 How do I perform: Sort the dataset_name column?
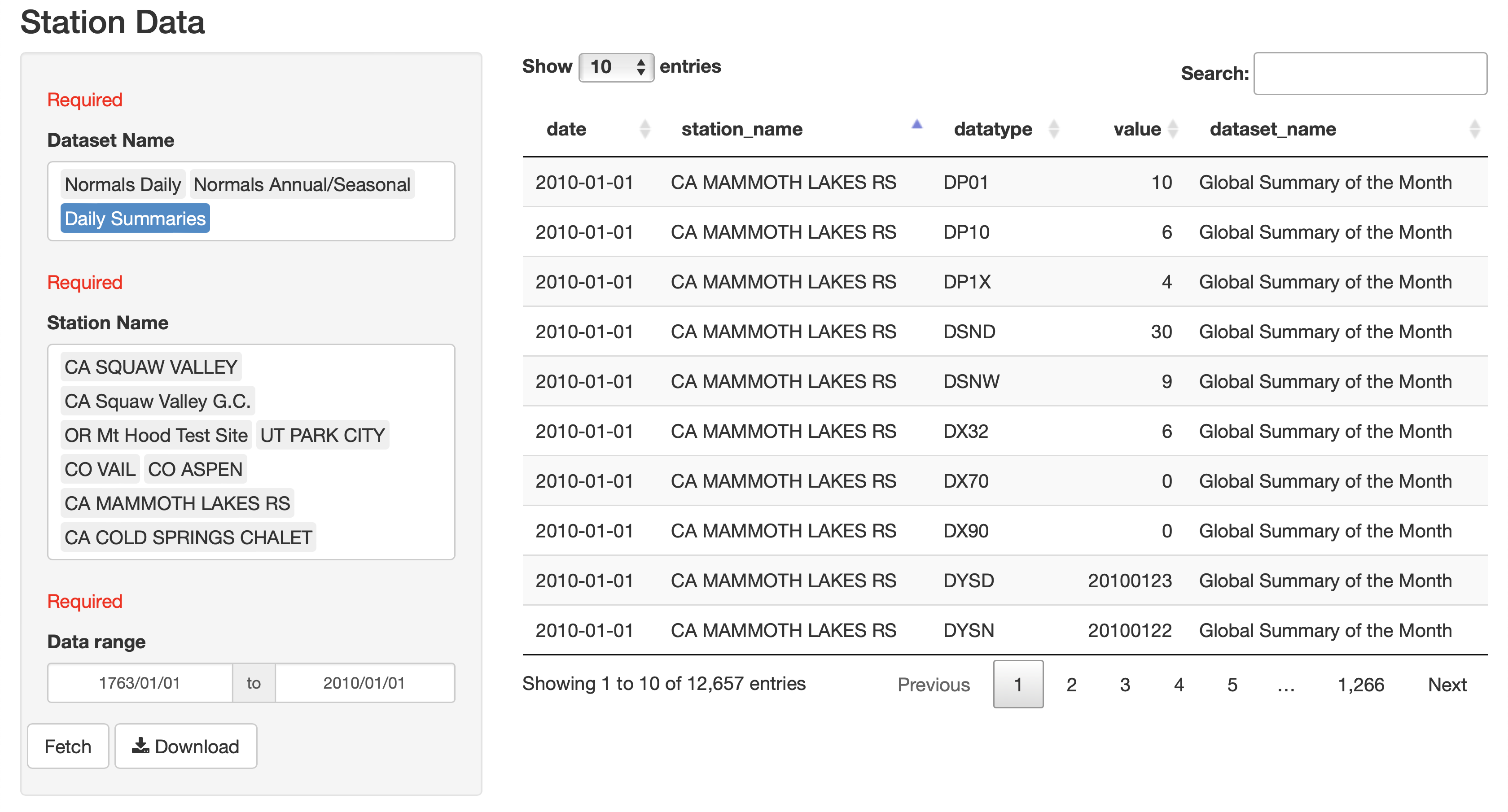[1476, 129]
